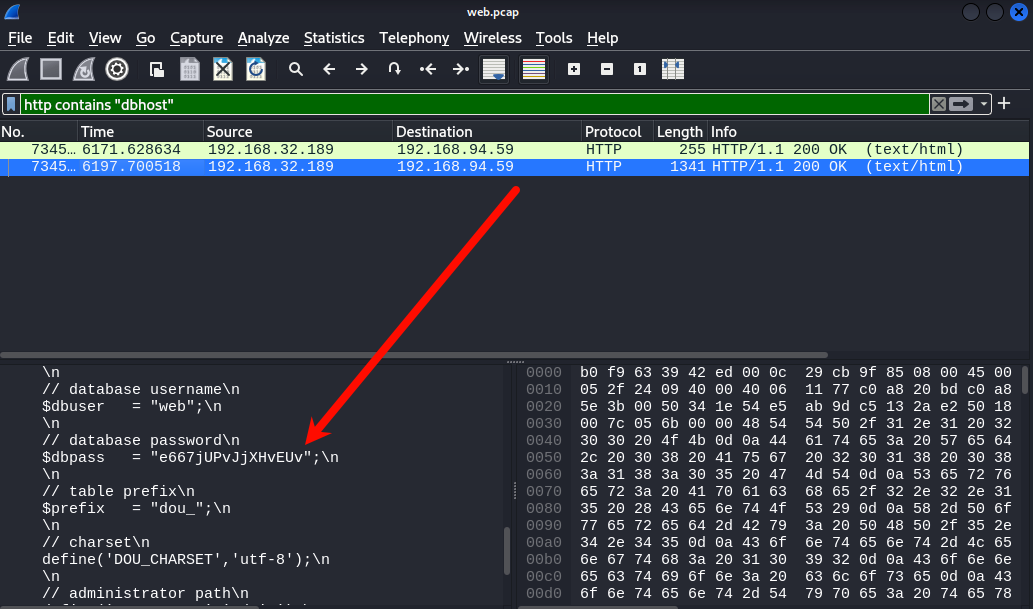Screen dimensions: 1033x609
Task: Click the resize columns icon
Action: point(673,69)
